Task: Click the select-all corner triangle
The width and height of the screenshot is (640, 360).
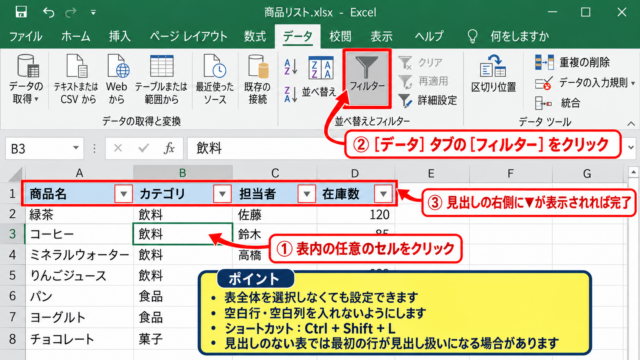Action: pyautogui.click(x=15, y=174)
